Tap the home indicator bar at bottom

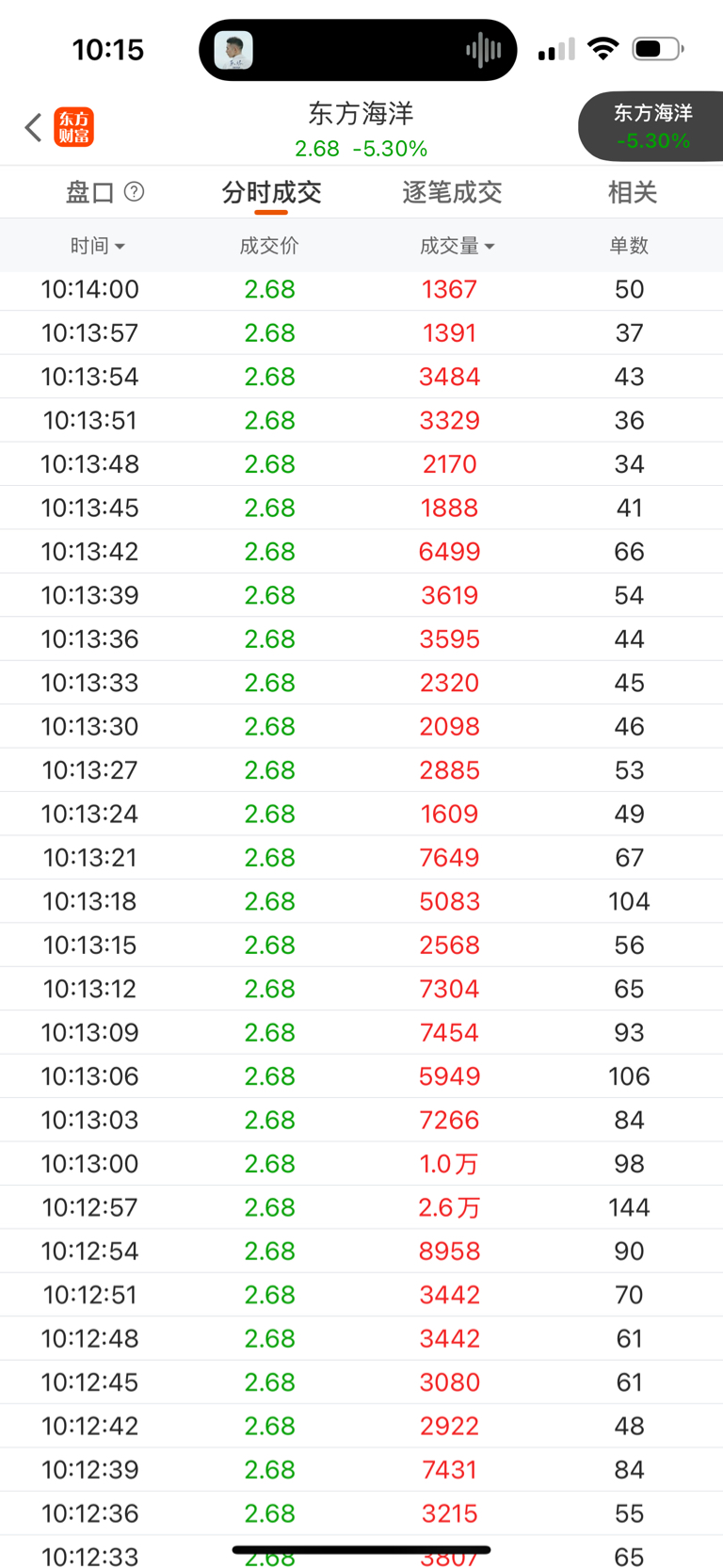tap(361, 1549)
